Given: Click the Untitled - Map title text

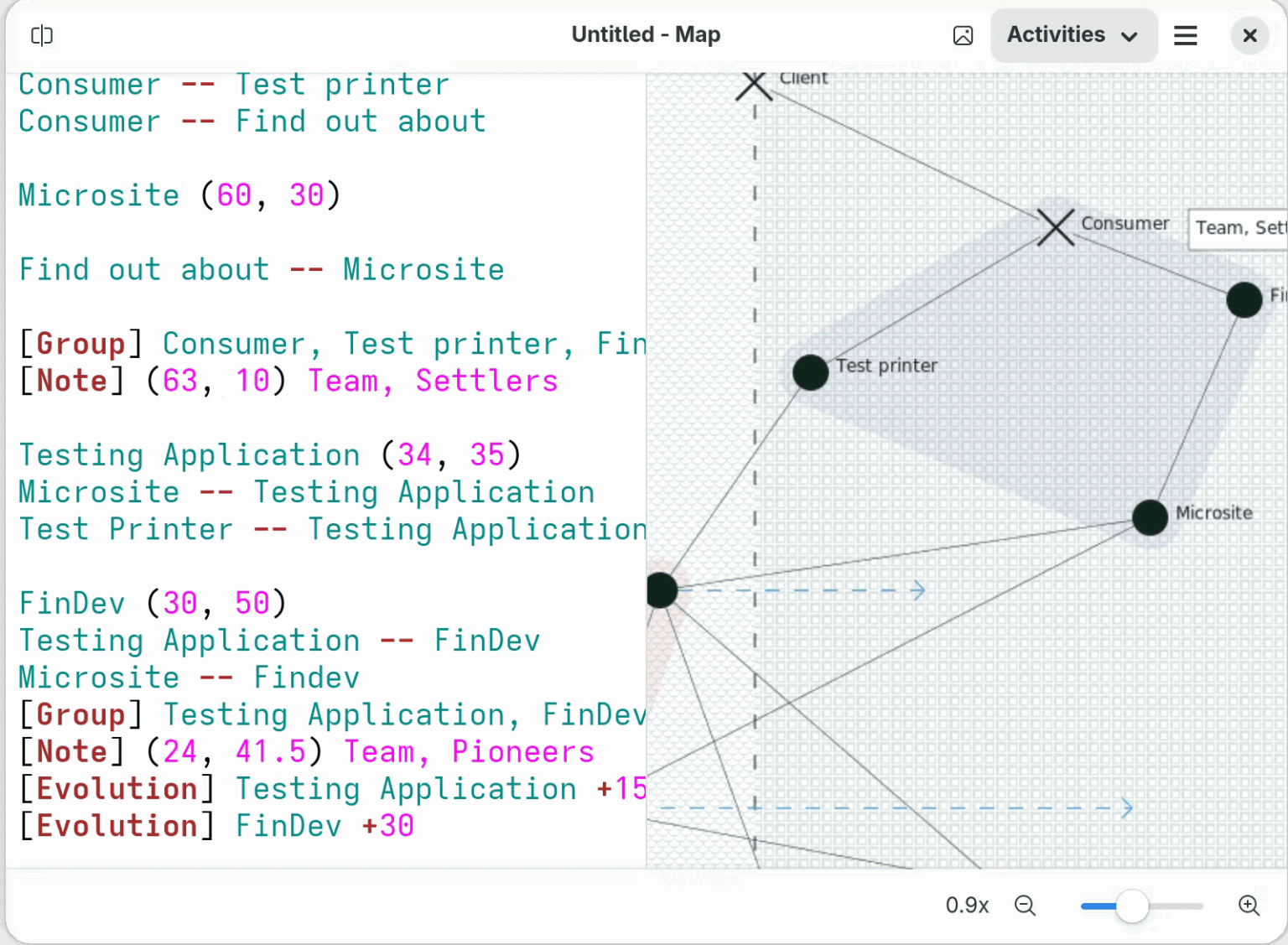Looking at the screenshot, I should click(646, 35).
